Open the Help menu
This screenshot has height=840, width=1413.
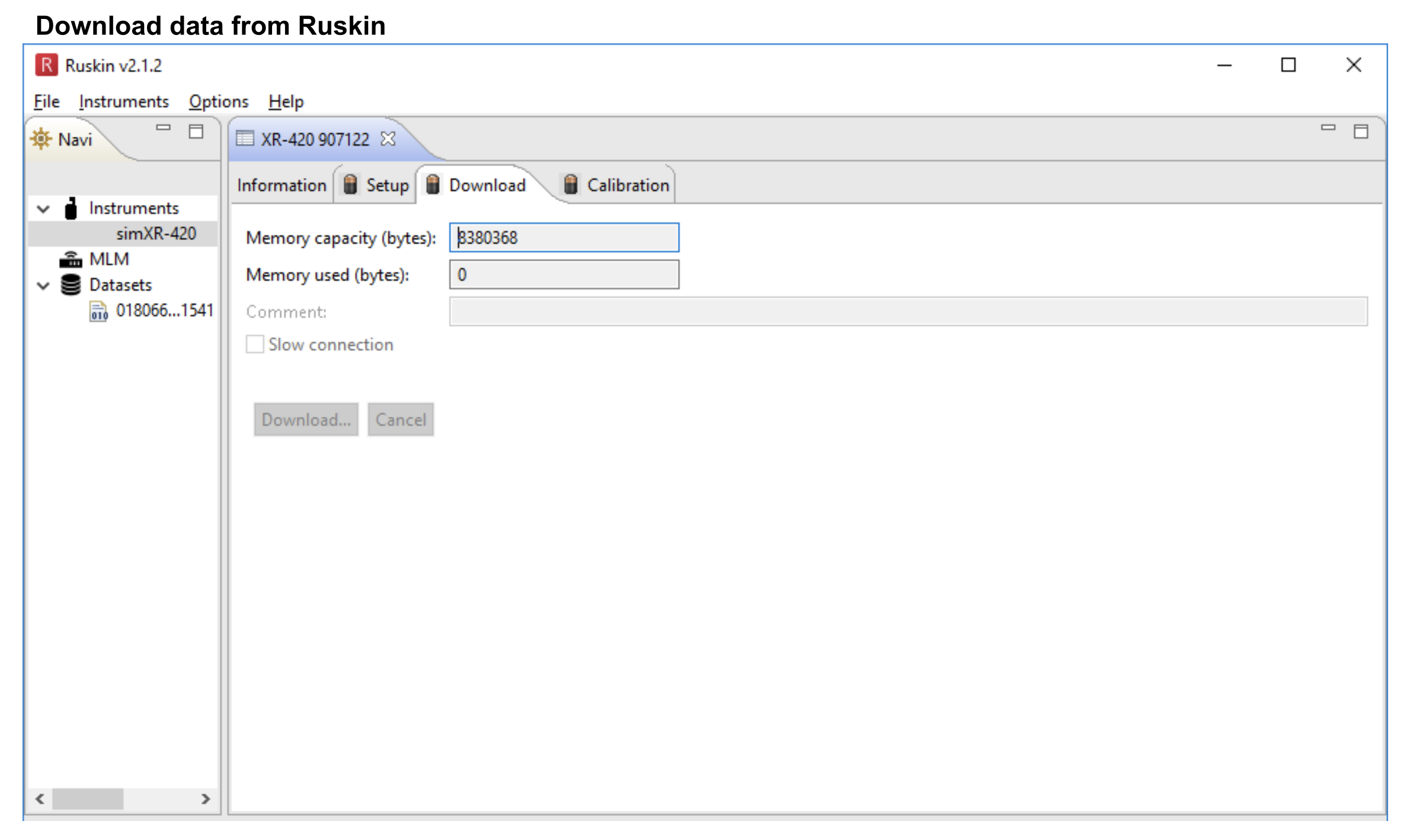pos(286,102)
